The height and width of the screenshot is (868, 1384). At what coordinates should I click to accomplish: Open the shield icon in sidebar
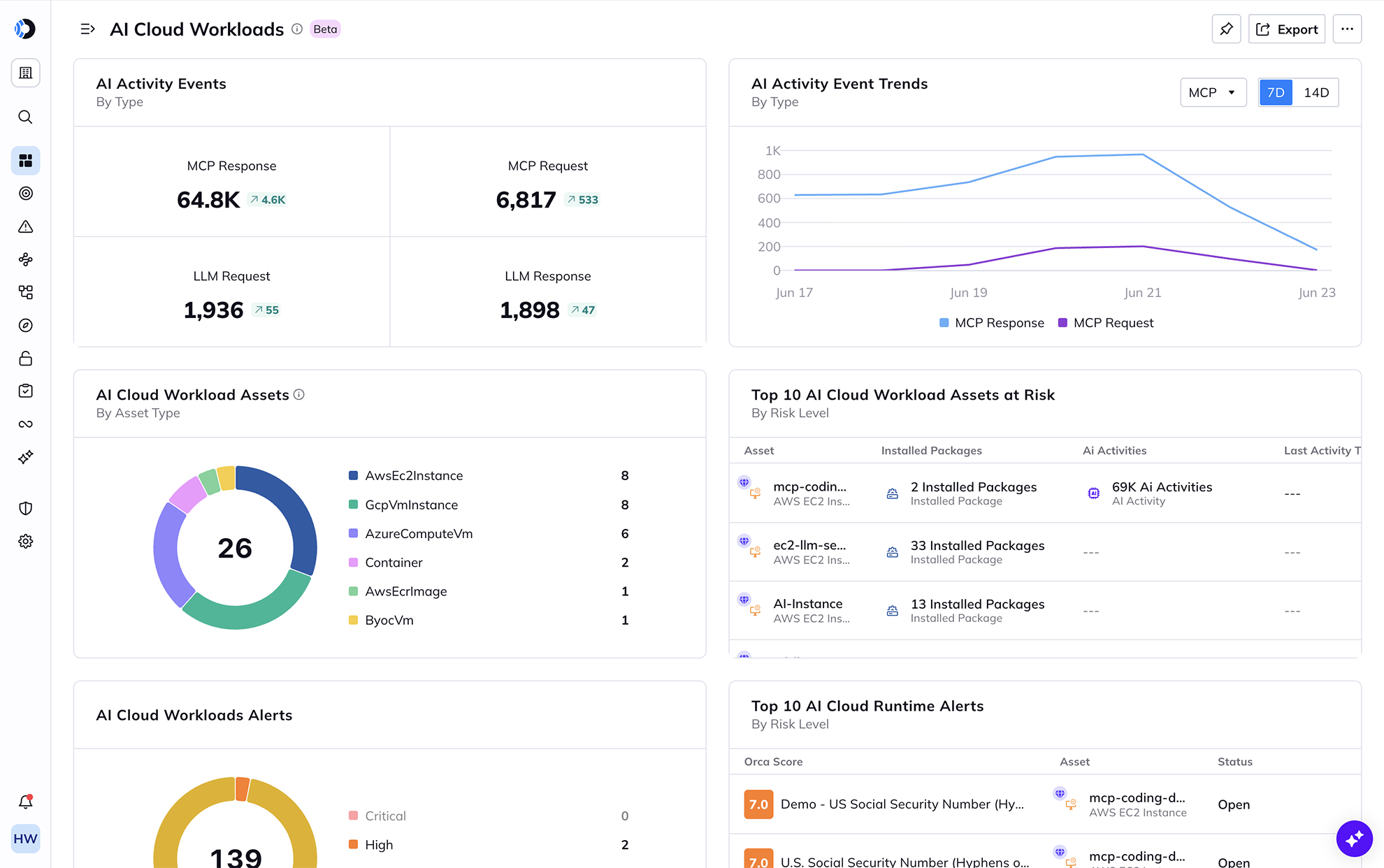tap(25, 508)
